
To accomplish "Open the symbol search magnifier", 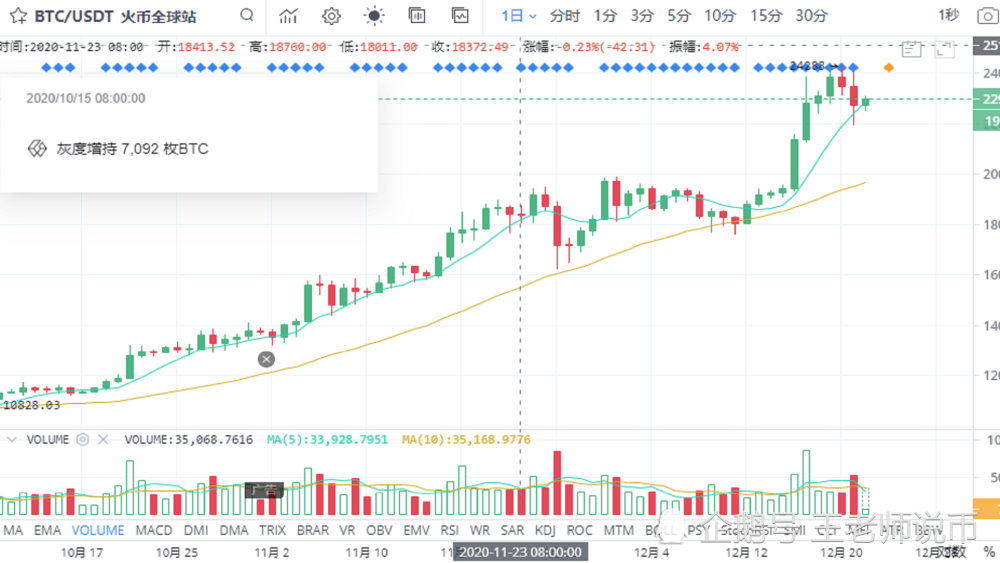I will [x=247, y=15].
